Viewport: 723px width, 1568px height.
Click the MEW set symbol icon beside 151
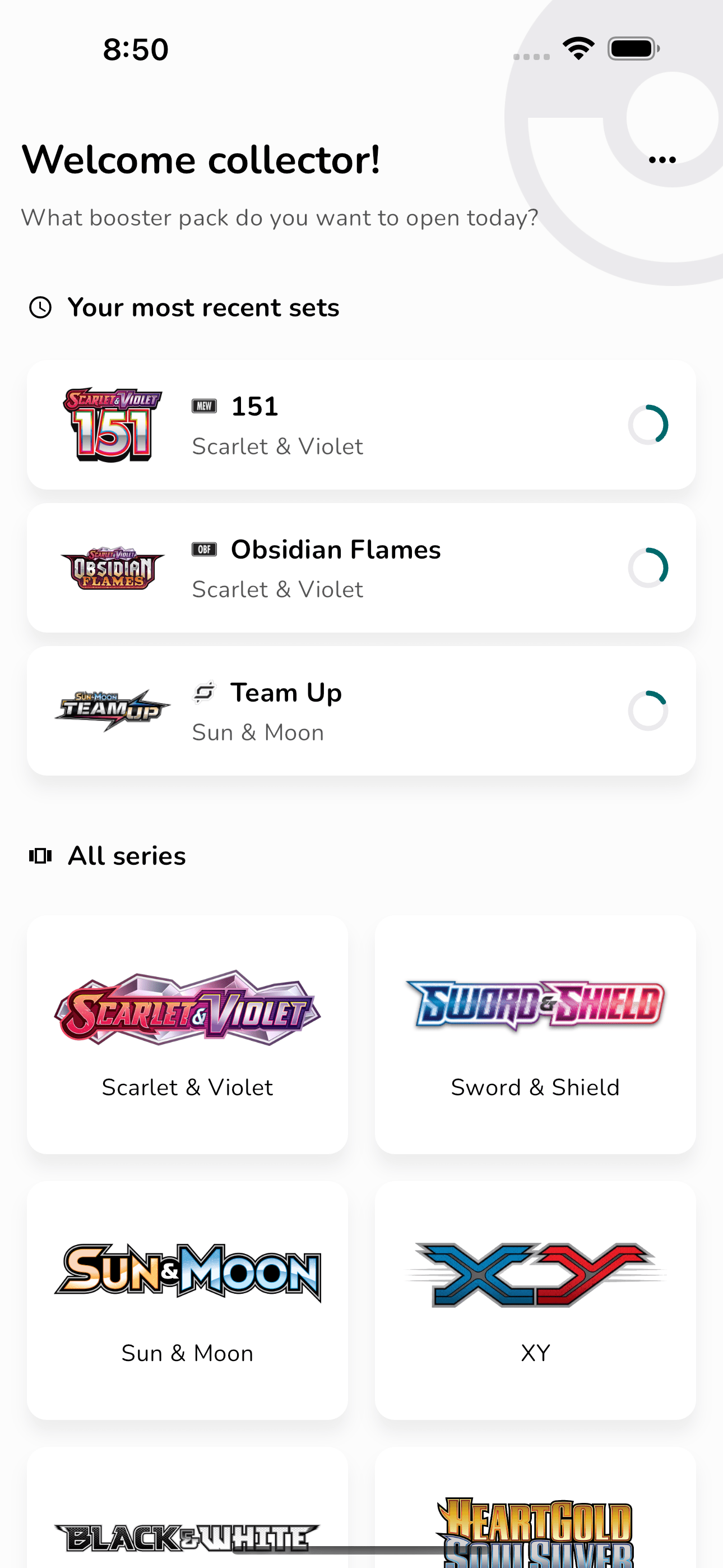click(x=205, y=405)
